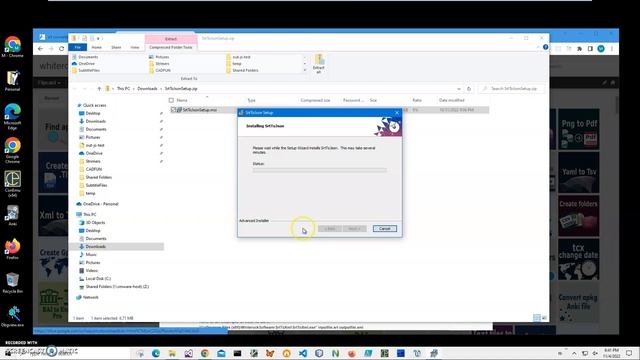Click browser reload button behind Explorer
Viewport: 640px width, 360px height.
[62, 49]
